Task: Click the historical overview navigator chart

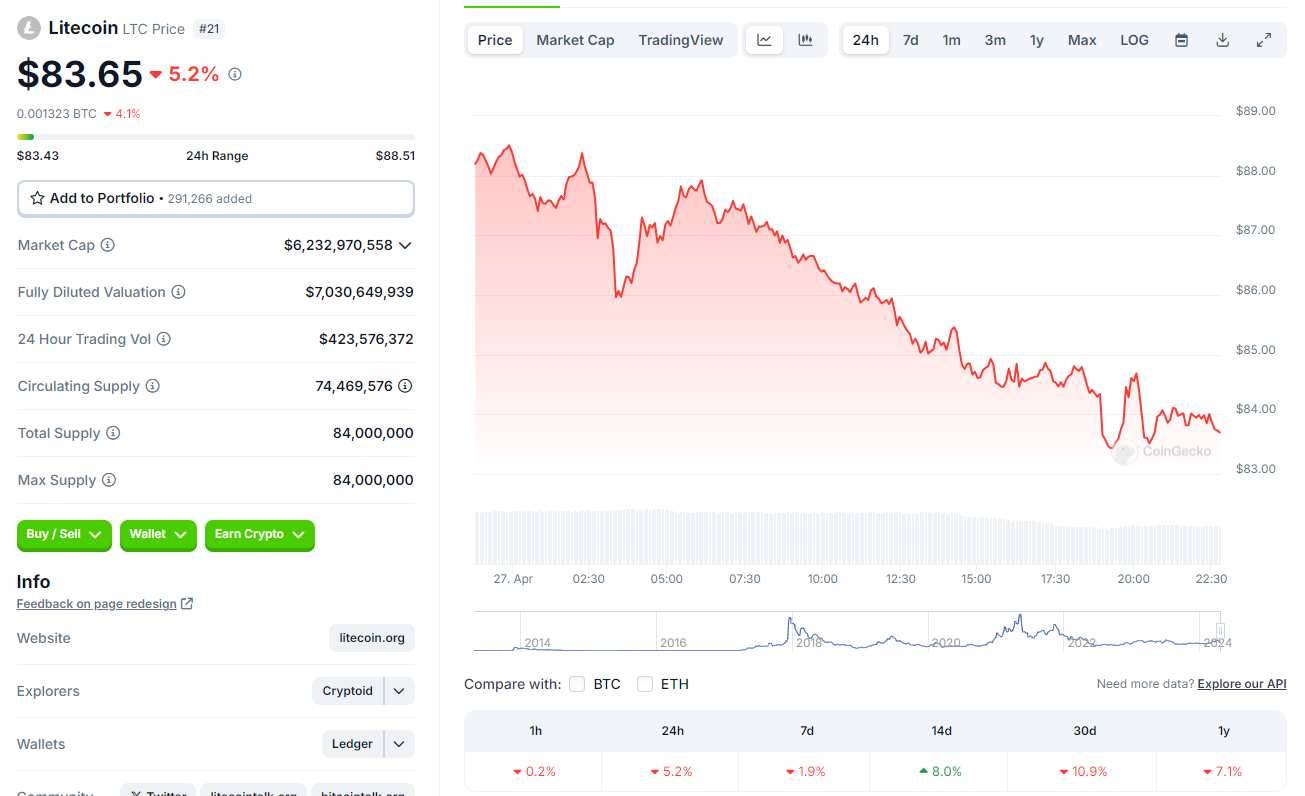Action: coord(847,631)
